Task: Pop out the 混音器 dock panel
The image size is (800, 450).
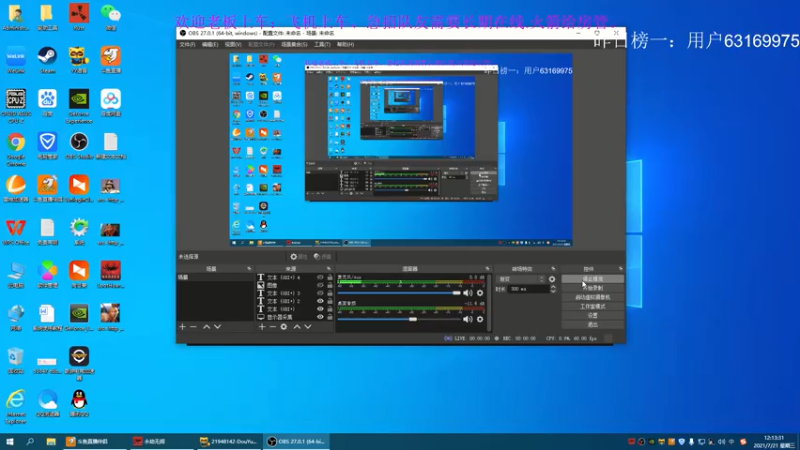Action: (x=487, y=268)
